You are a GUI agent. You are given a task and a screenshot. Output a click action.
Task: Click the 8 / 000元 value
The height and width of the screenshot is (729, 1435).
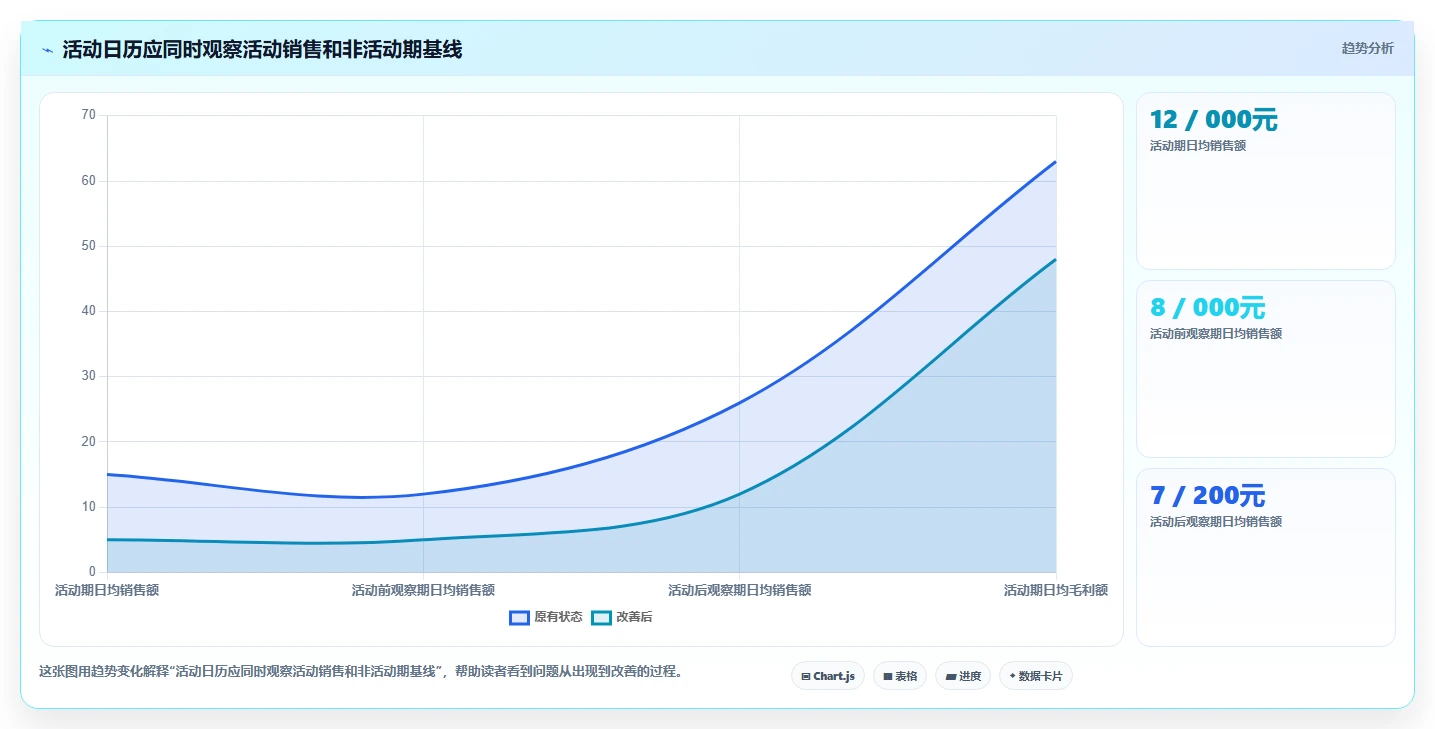coord(1208,308)
